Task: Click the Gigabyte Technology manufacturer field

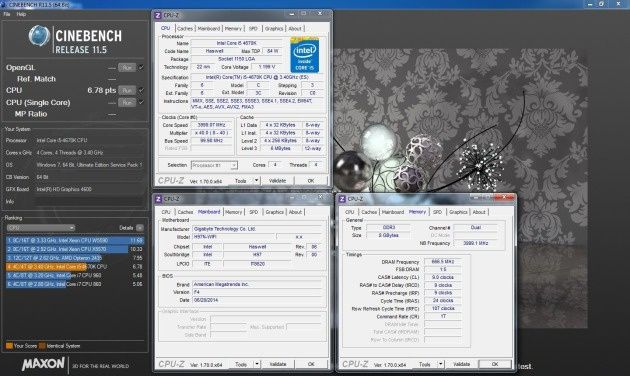Action: (x=257, y=229)
